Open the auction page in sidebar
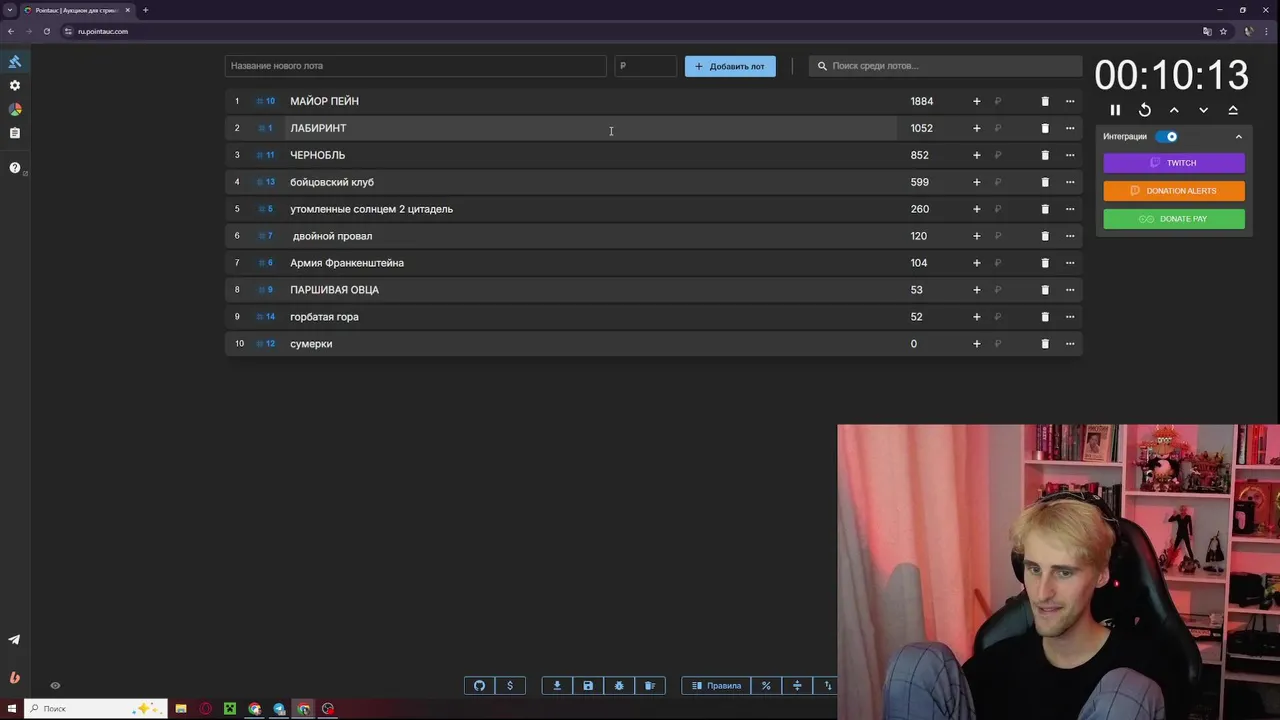The height and width of the screenshot is (720, 1280). (x=15, y=62)
